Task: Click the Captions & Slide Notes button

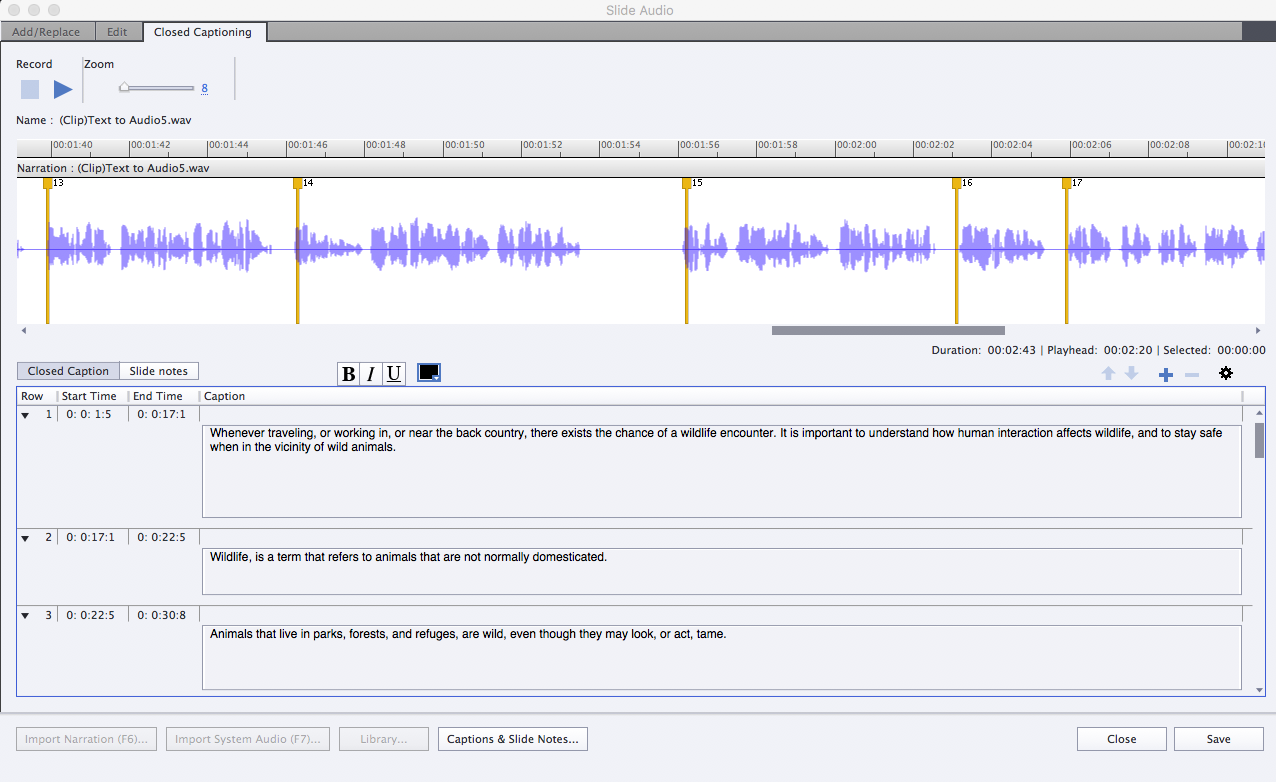Action: (x=512, y=739)
